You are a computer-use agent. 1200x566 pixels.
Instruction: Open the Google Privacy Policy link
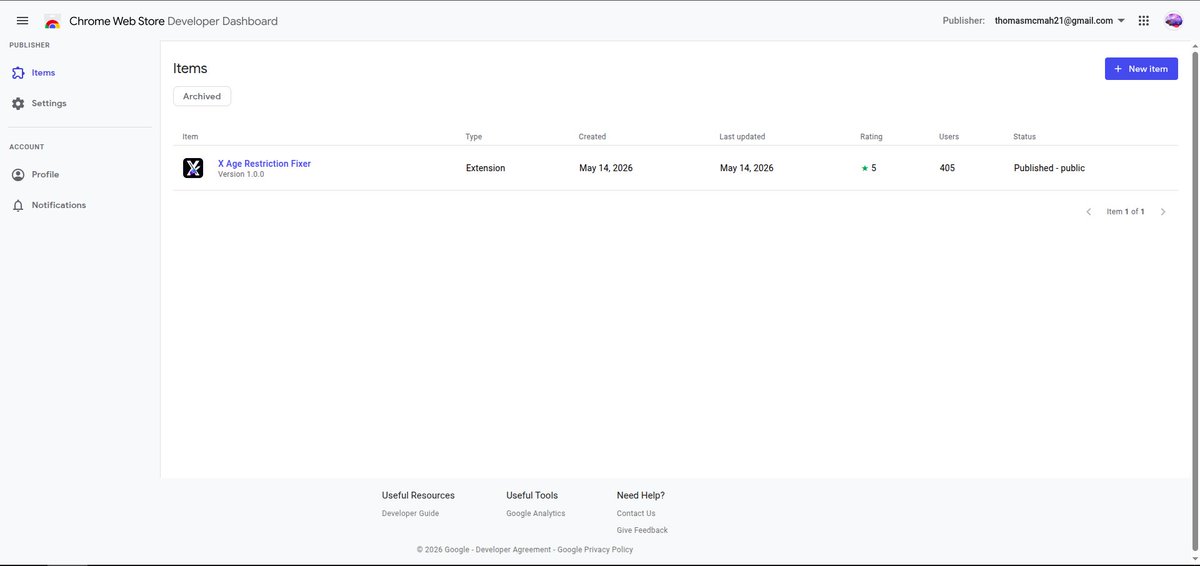[595, 550]
